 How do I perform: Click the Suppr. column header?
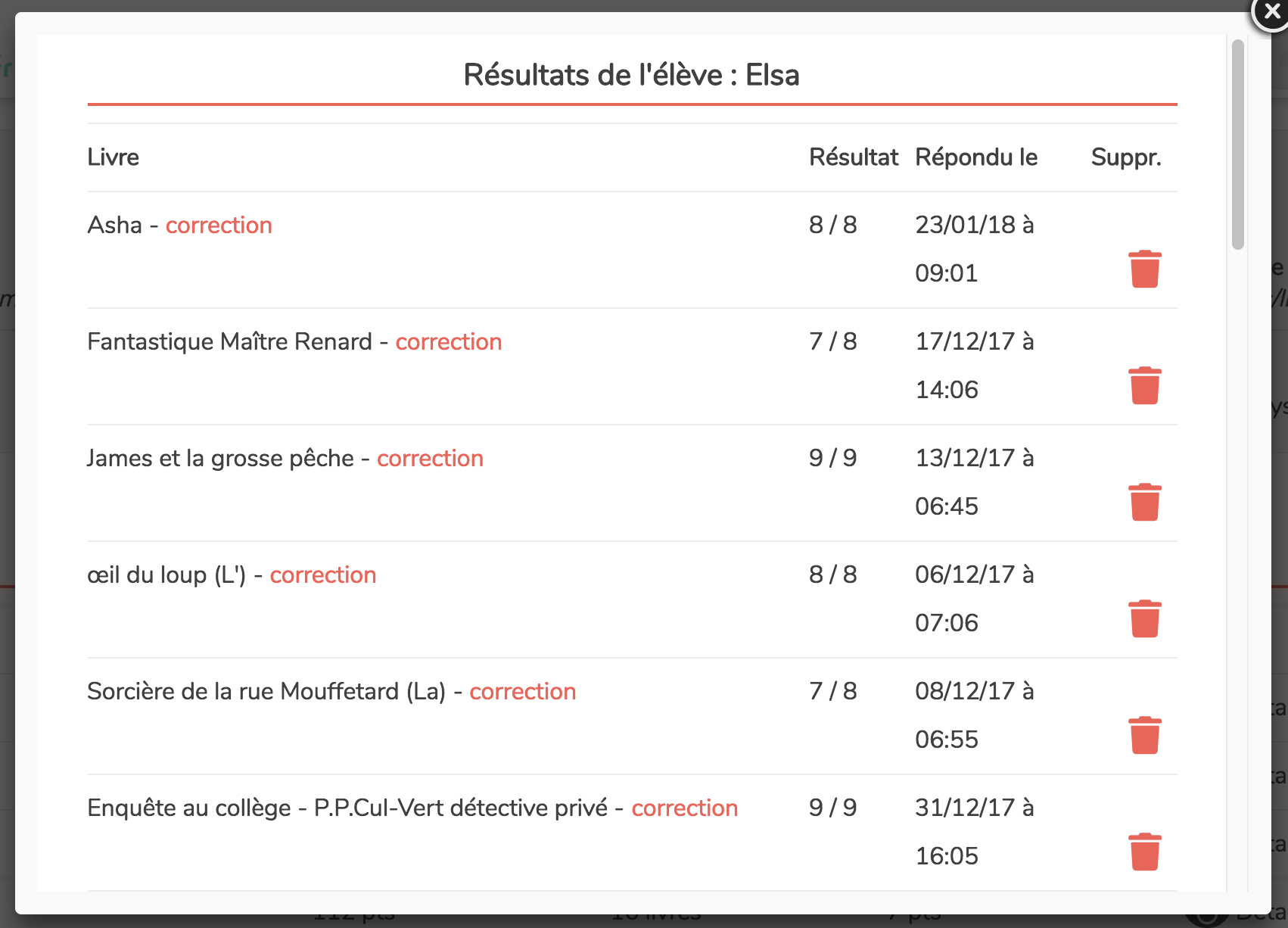tap(1125, 157)
